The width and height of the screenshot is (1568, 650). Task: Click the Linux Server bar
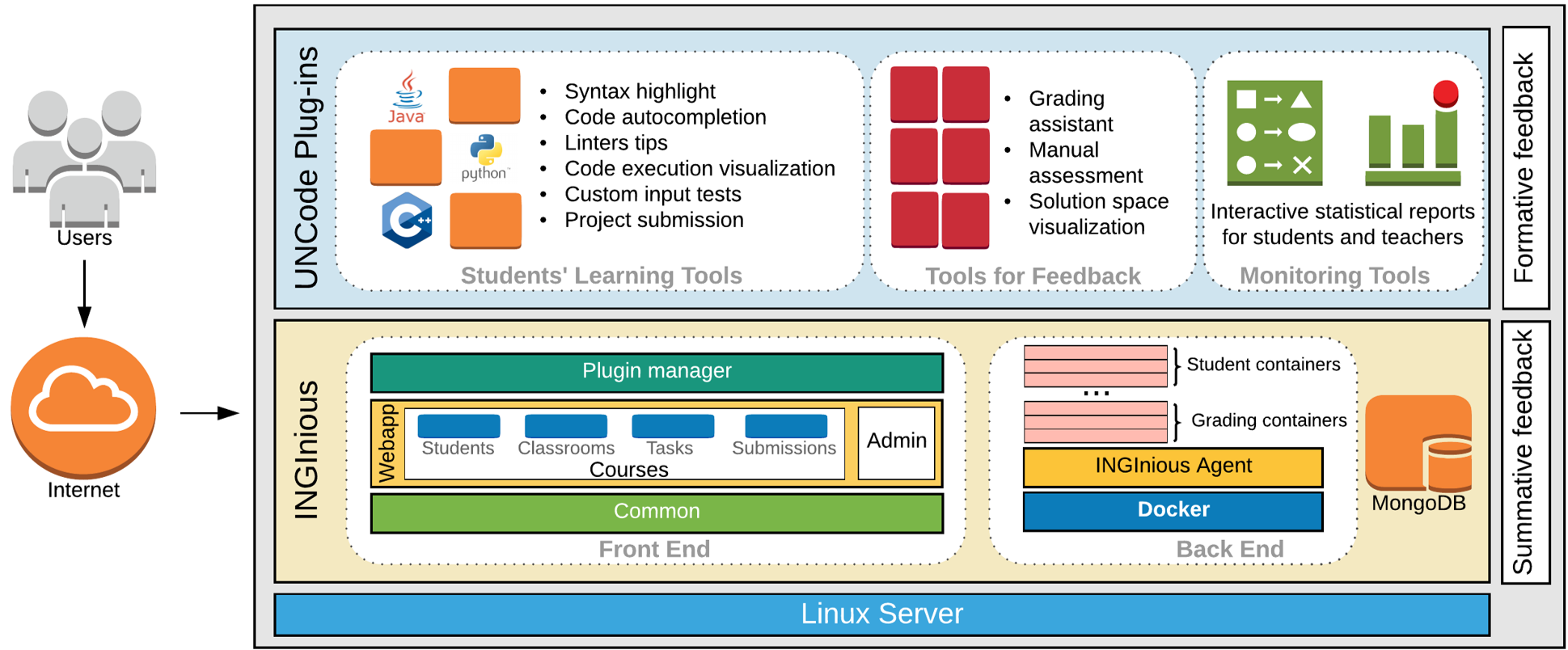coord(881,614)
